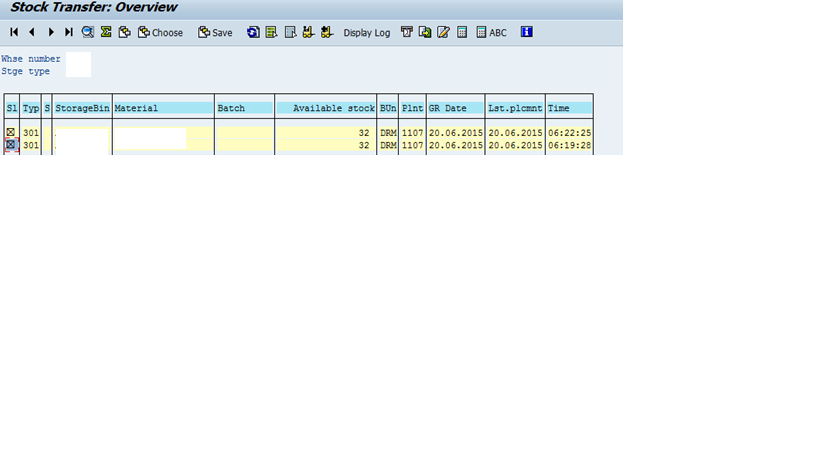Toggle selection checkbox for 06:22:25 row
The image size is (819, 460).
[11, 132]
